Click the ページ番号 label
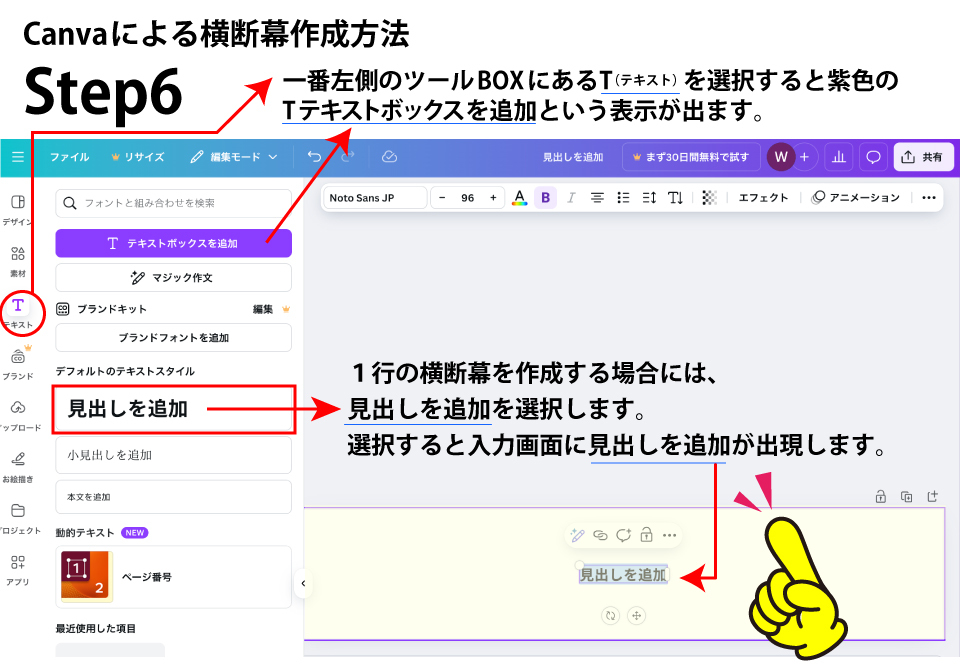Screen dimensions: 960x670 147,577
